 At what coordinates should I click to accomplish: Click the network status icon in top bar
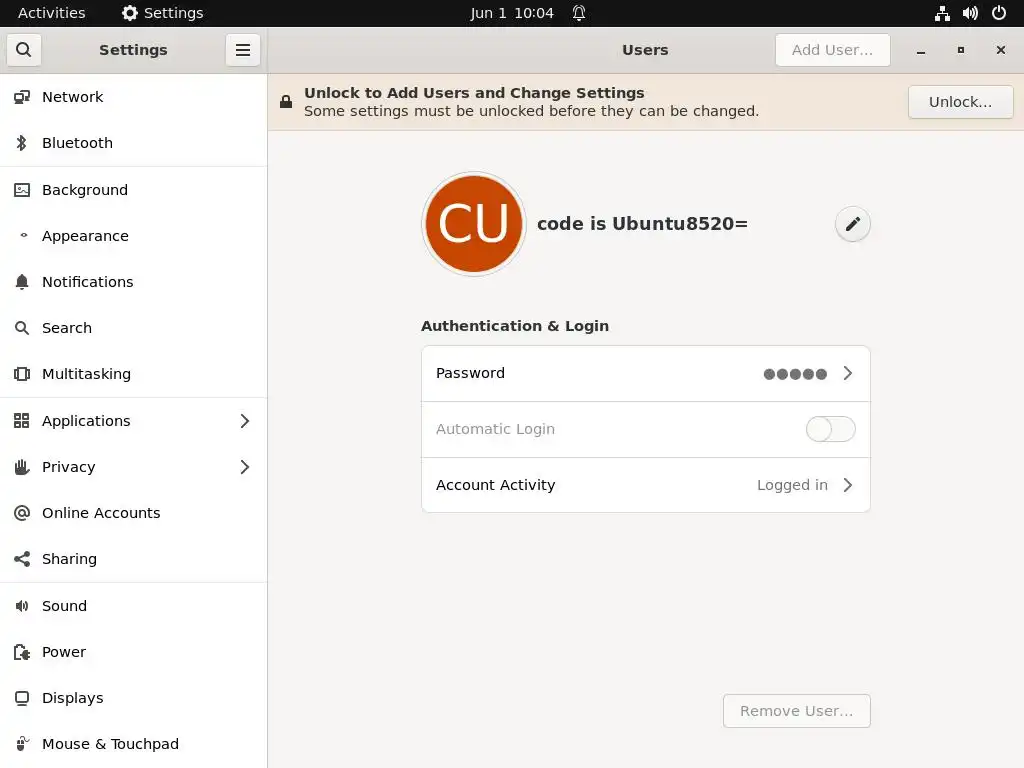click(942, 13)
